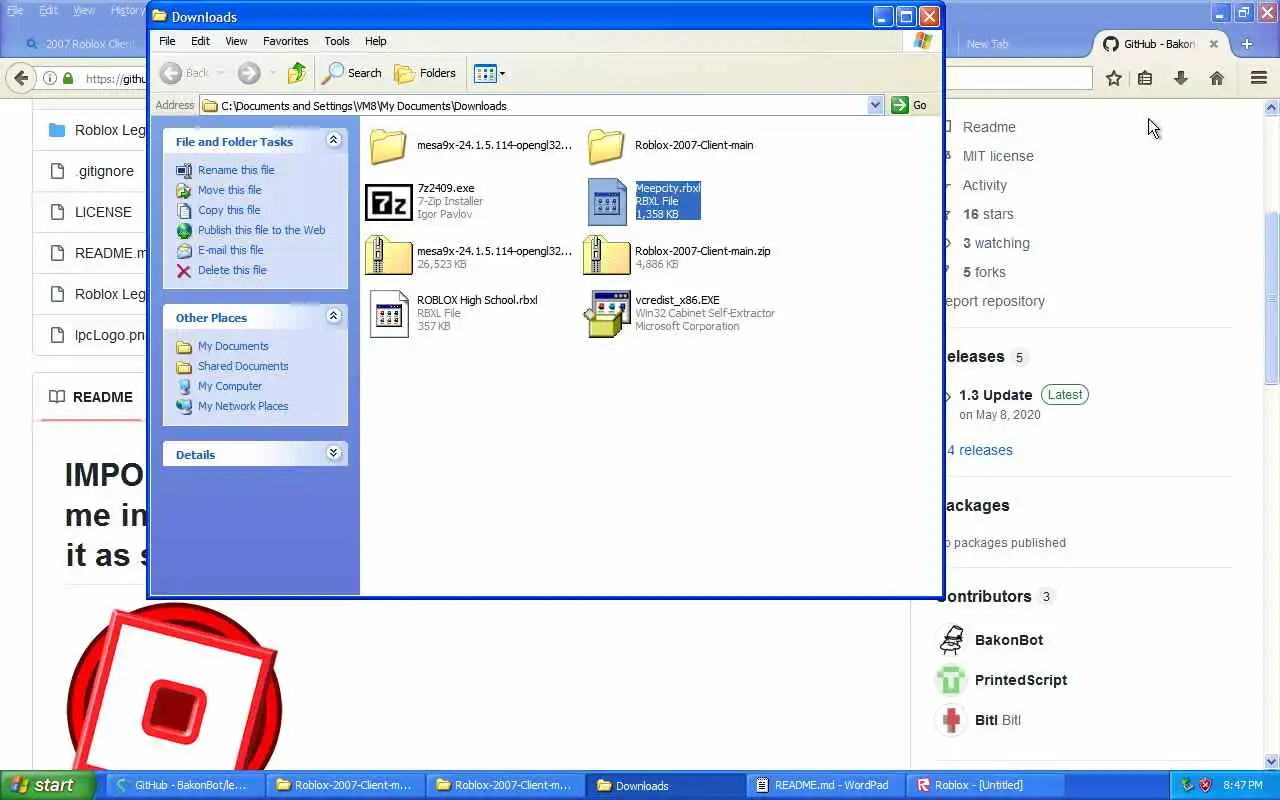Viewport: 1280px width, 800px height.
Task: Select the Roblox-2007-Client-main.zip archive icon
Action: click(607, 256)
